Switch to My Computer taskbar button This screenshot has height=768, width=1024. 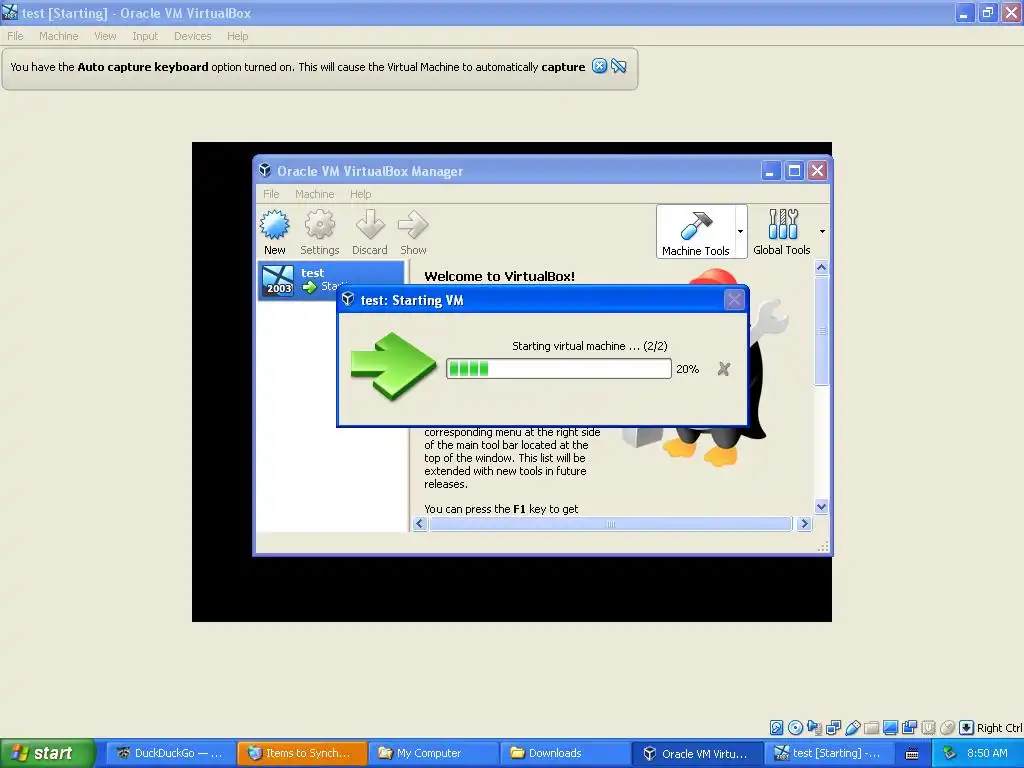pos(433,753)
